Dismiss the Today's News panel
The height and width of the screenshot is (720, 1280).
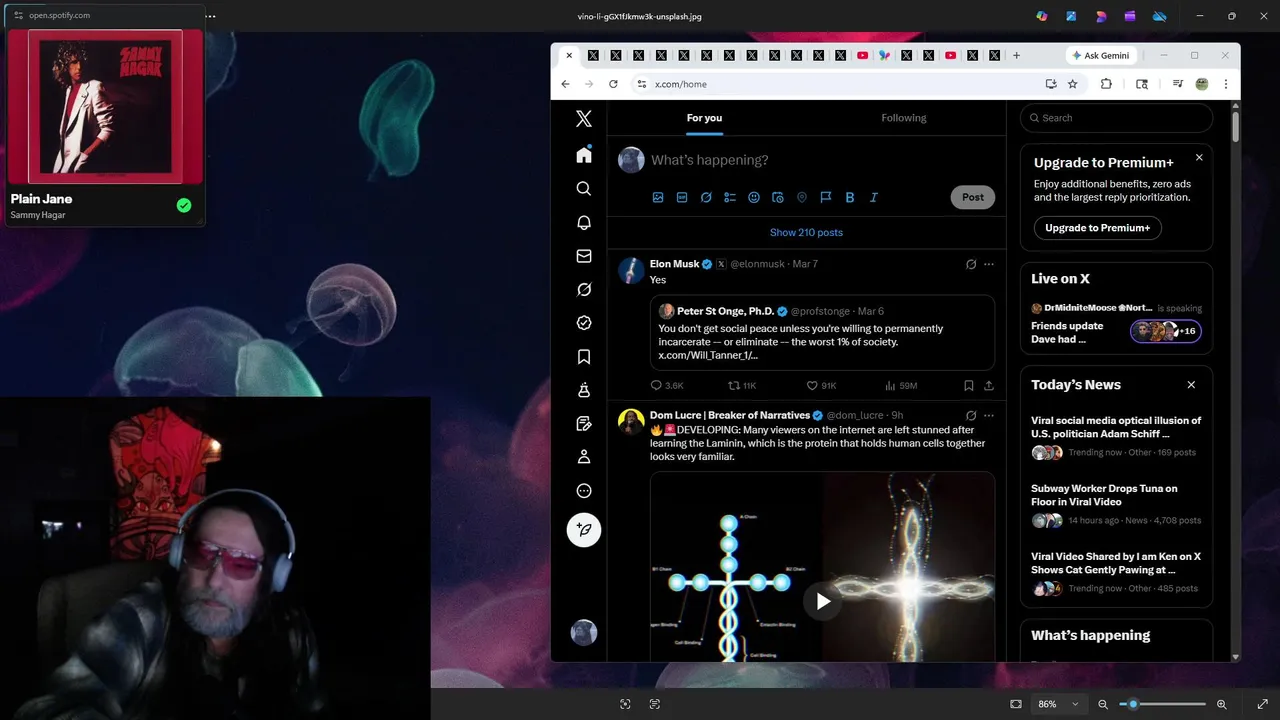(1191, 384)
